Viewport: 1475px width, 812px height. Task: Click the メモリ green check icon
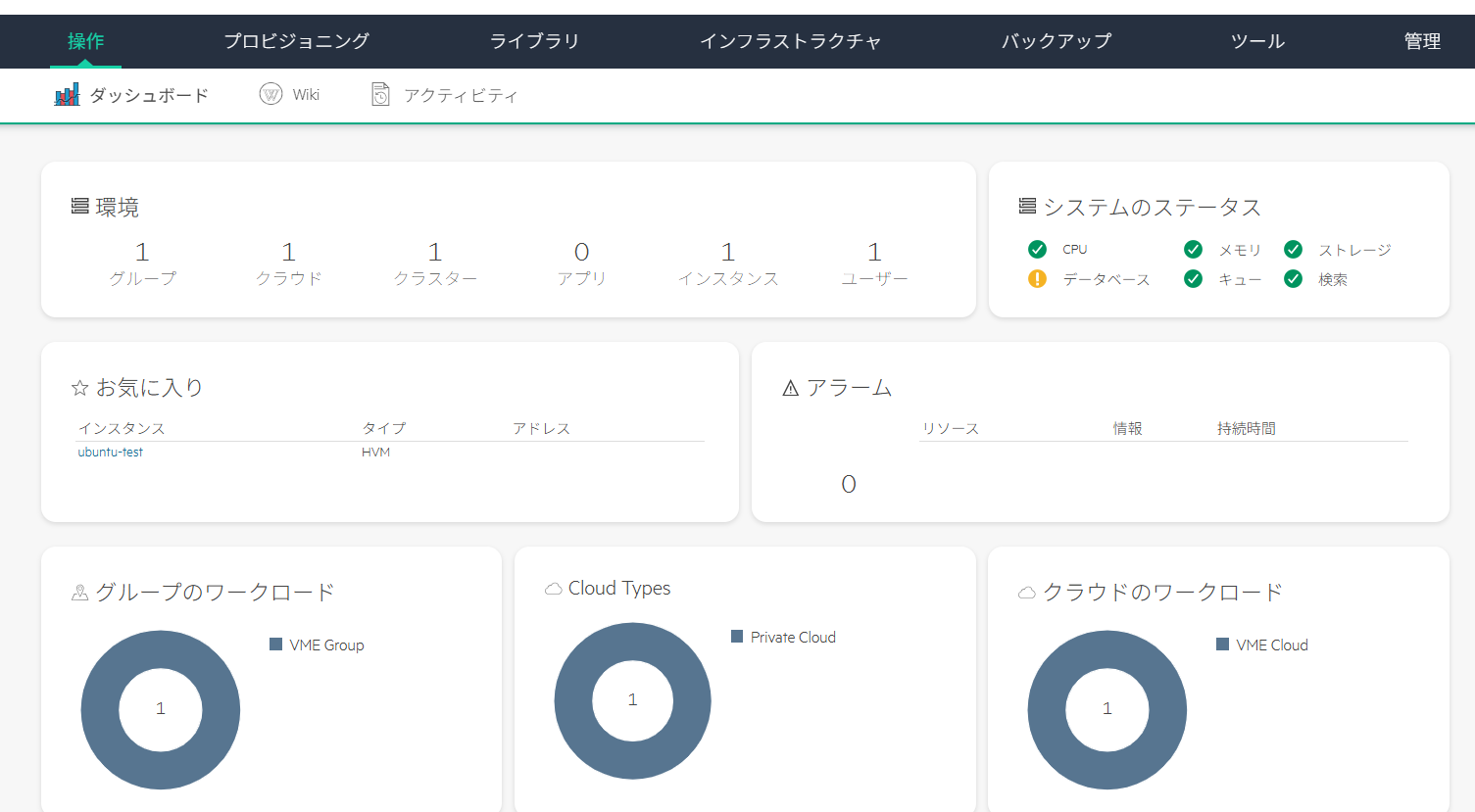click(x=1193, y=249)
